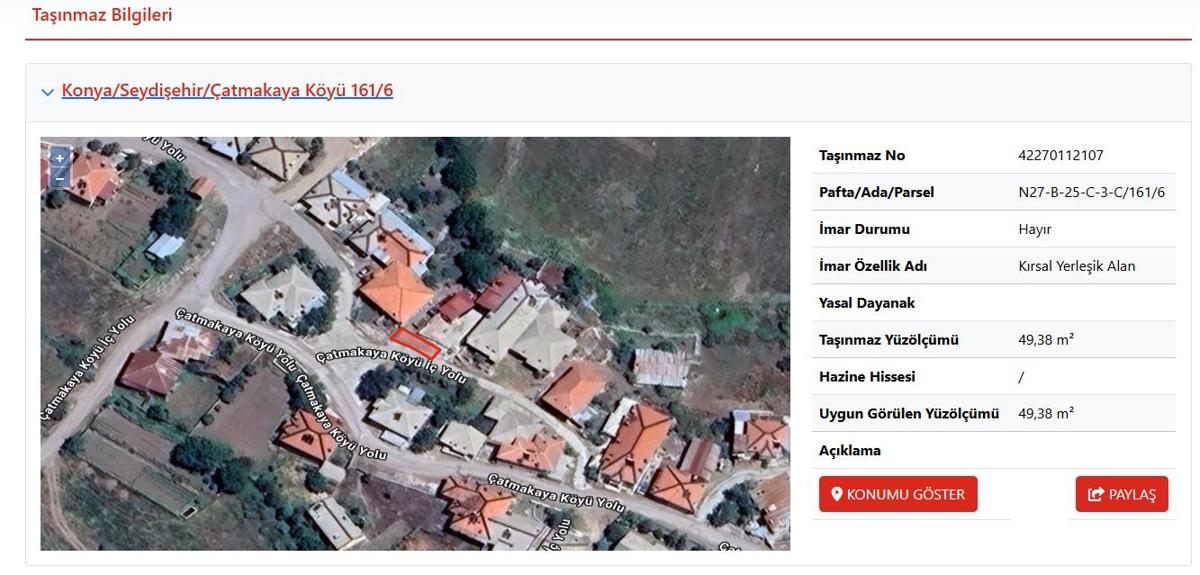This screenshot has width=1200, height=575.
Task: Click the İmar Özellik Adı row label
Action: pos(872,266)
